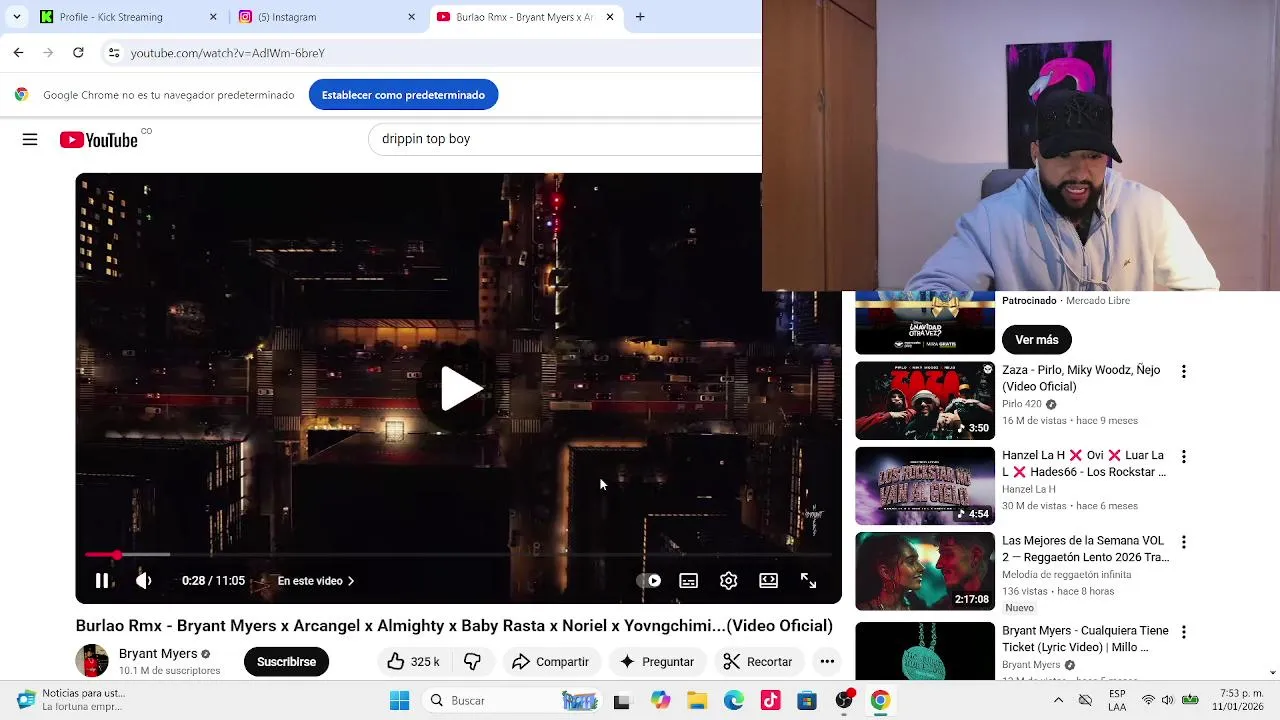Click the URL in the address bar
The width and height of the screenshot is (1280, 720).
227,53
